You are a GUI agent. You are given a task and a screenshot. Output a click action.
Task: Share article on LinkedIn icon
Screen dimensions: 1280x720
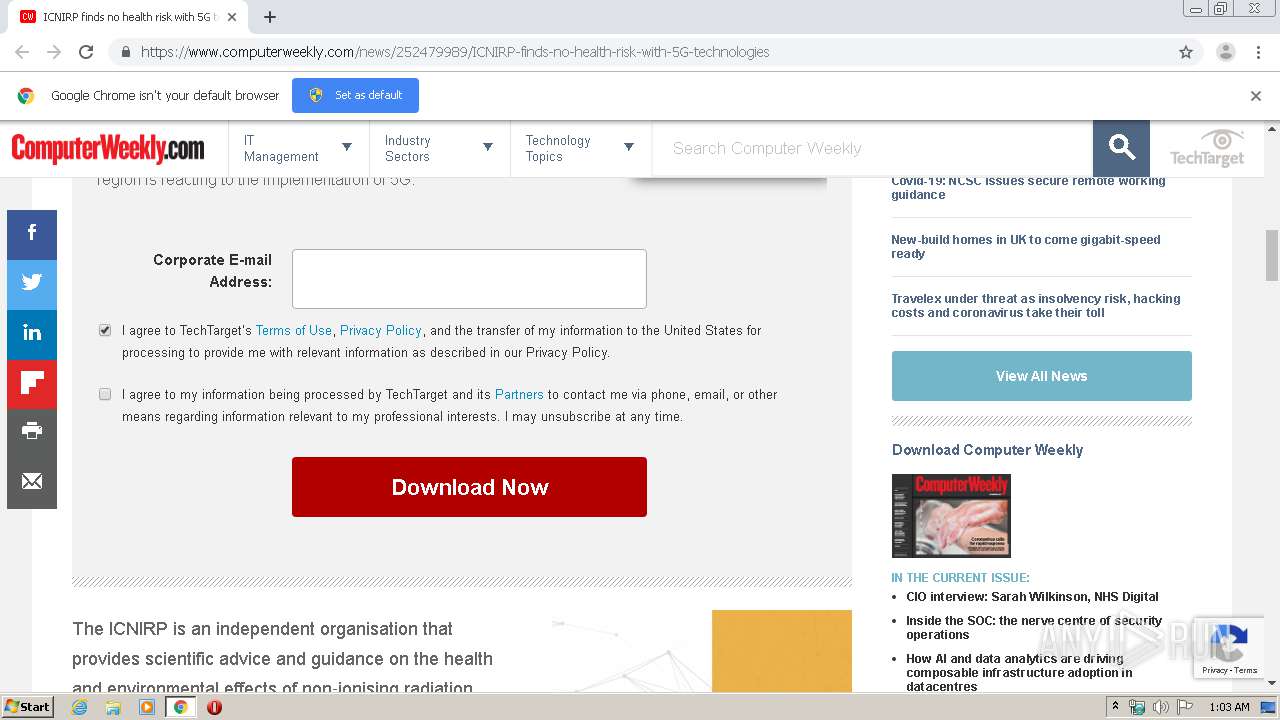32,334
